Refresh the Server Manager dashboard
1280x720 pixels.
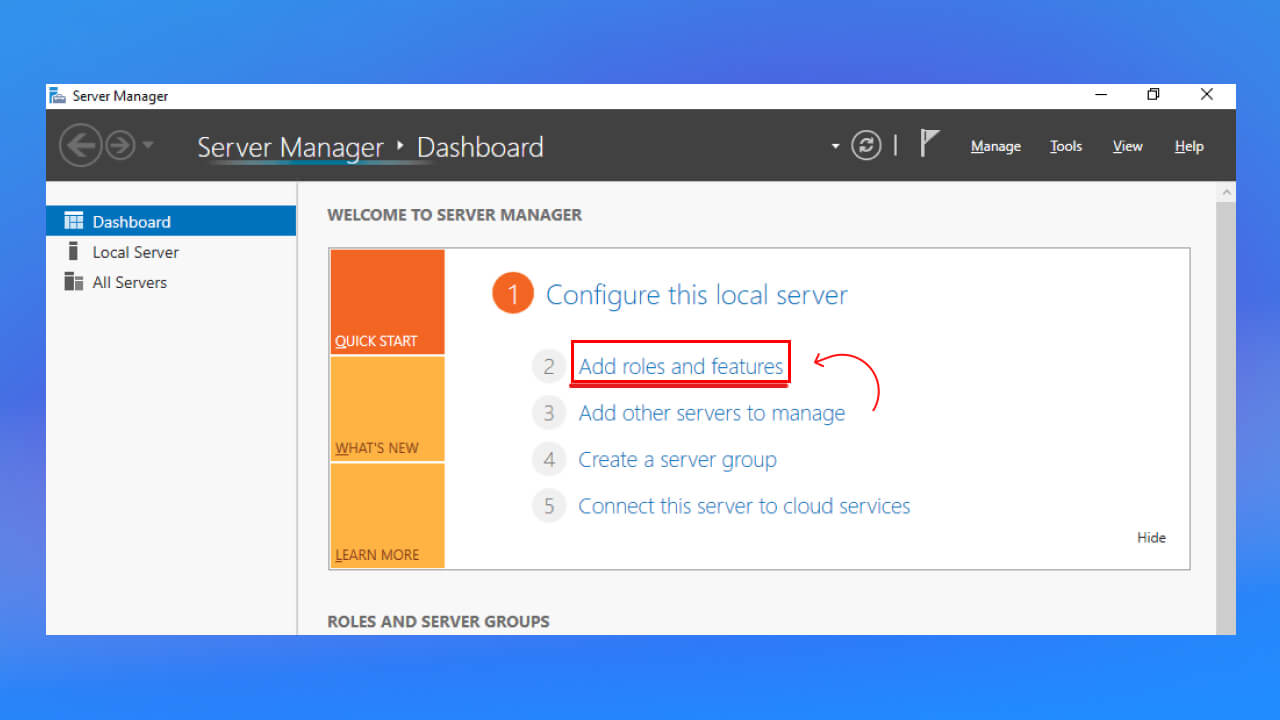(x=866, y=146)
